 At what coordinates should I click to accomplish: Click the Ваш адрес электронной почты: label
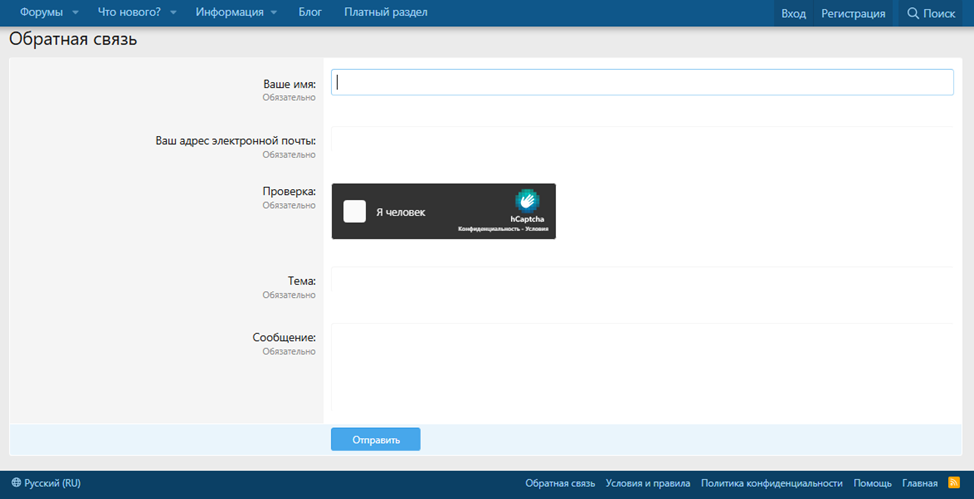(x=235, y=140)
